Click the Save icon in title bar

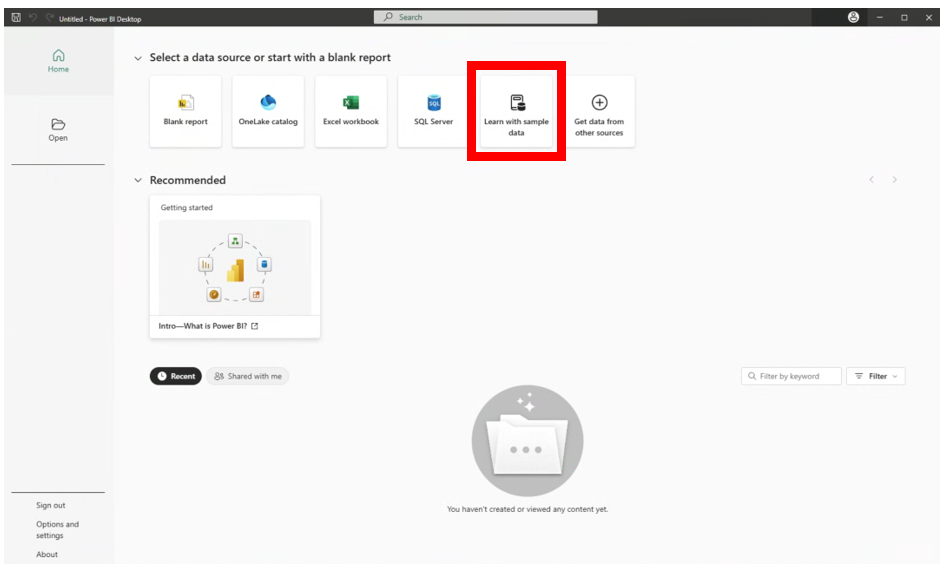(x=16, y=17)
